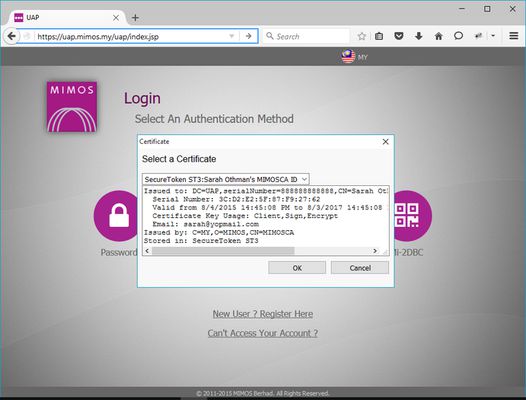Click the go arrow in address bar
Viewport: 526px width, 400px height.
point(248,36)
